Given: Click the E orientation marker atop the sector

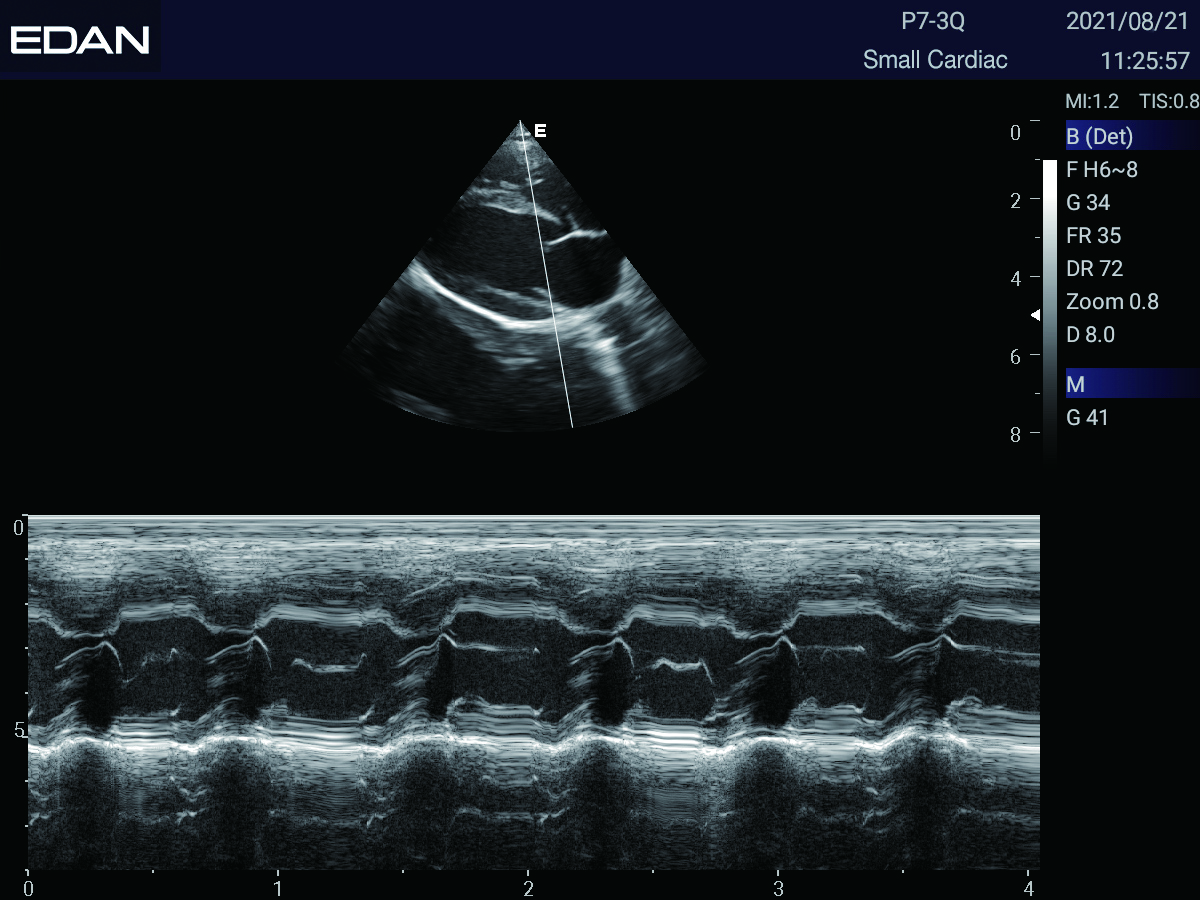Looking at the screenshot, I should tap(540, 130).
